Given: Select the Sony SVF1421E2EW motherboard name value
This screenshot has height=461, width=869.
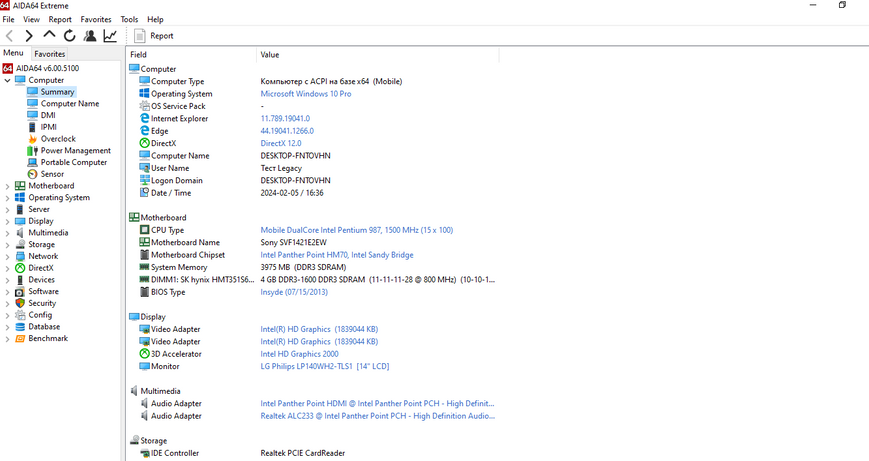Looking at the screenshot, I should point(294,242).
